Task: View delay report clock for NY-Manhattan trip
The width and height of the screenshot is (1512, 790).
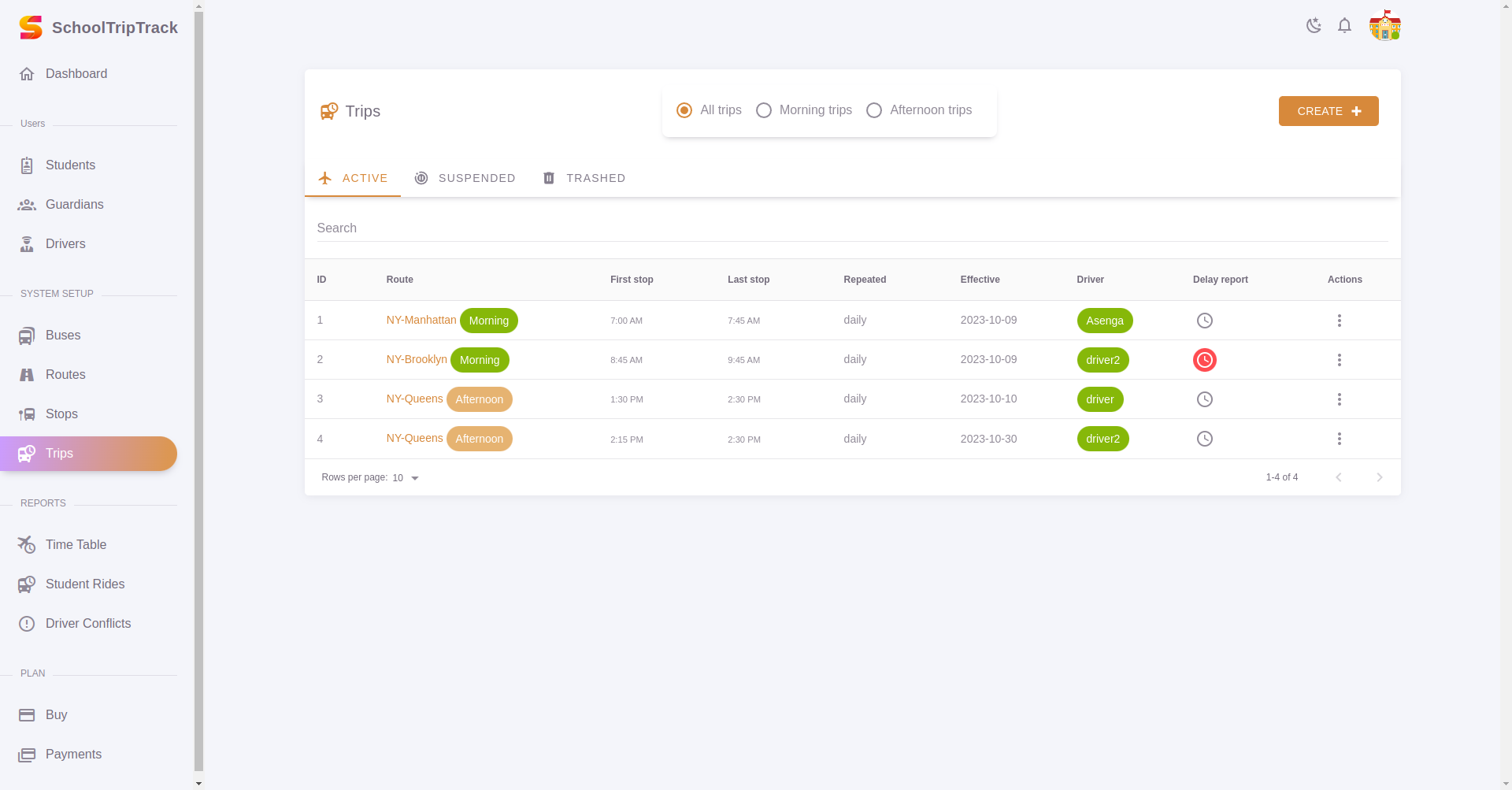Action: pos(1205,321)
